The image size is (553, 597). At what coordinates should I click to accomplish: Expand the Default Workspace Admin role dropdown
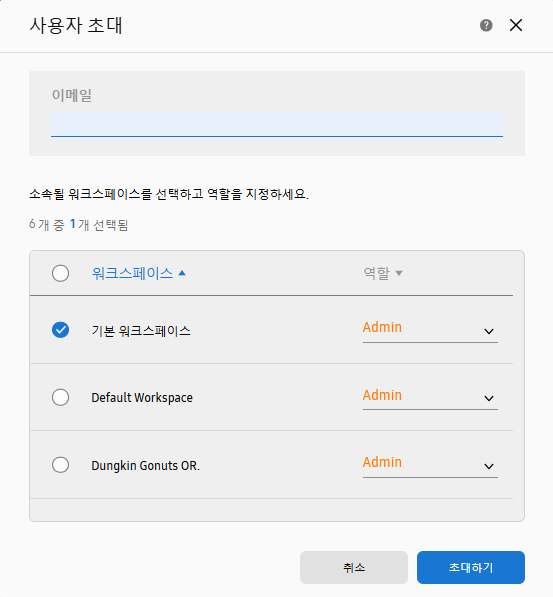430,397
